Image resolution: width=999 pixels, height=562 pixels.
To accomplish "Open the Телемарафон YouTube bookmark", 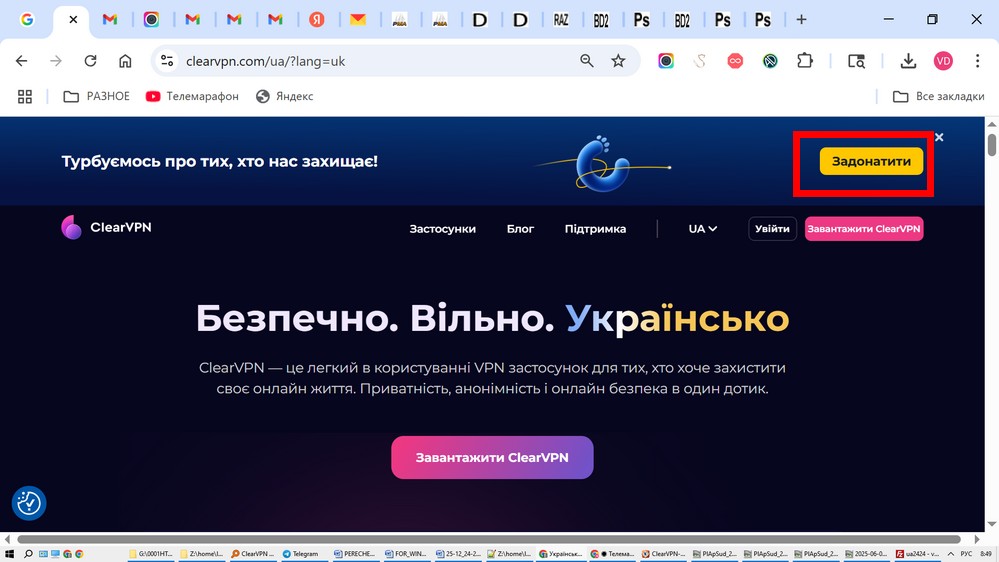I will pos(192,97).
